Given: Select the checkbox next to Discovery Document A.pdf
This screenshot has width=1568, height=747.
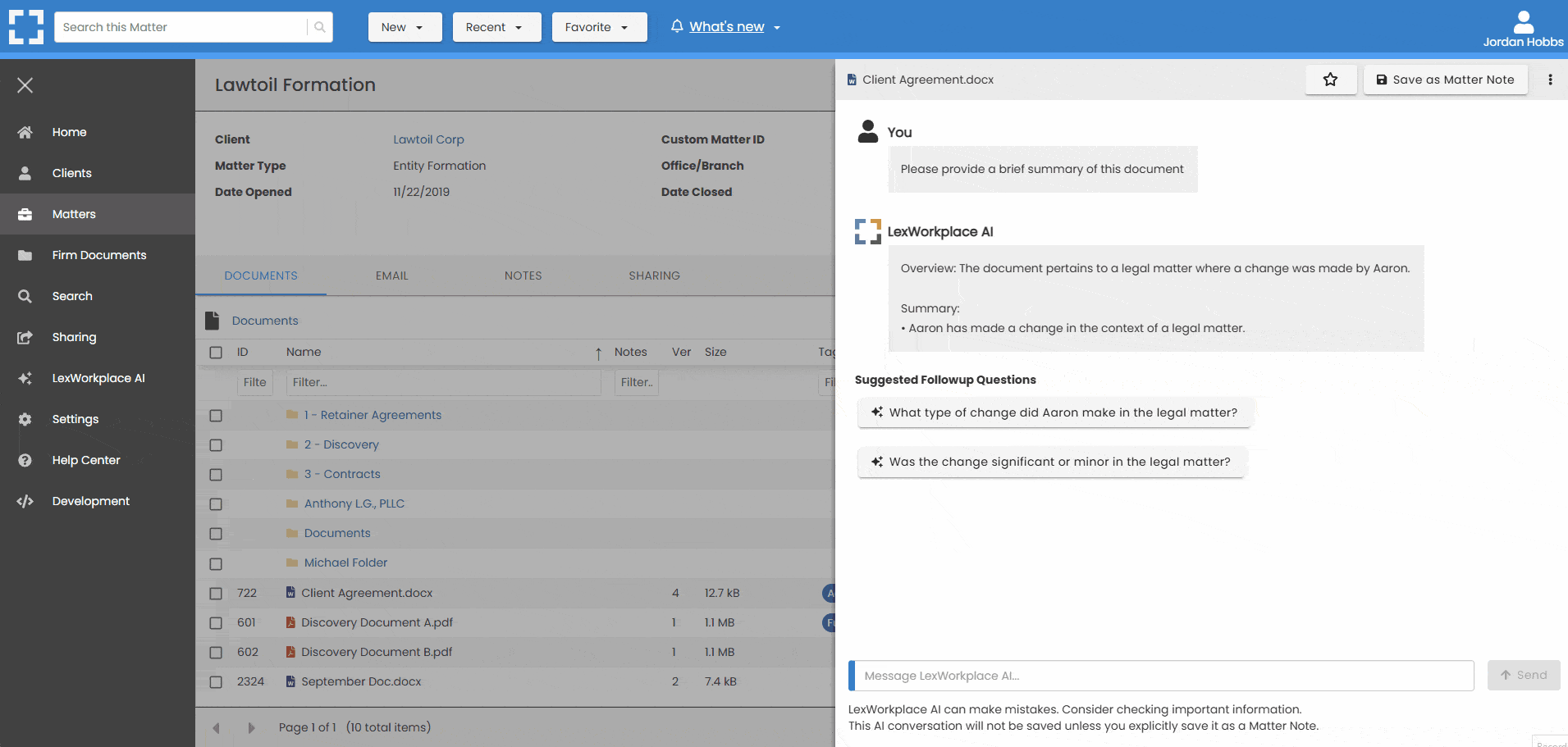Looking at the screenshot, I should (216, 622).
